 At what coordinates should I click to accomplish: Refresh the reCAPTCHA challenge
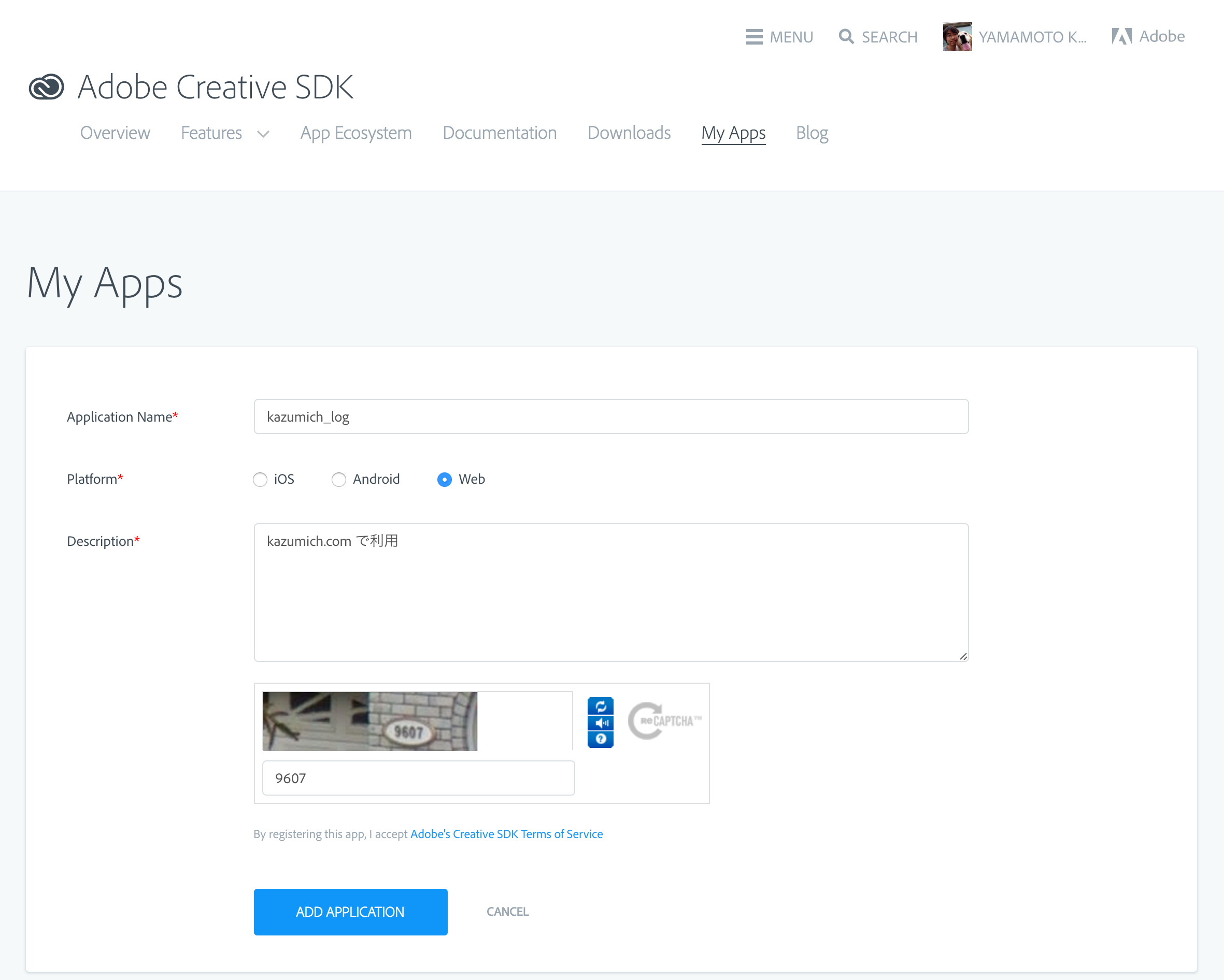click(x=601, y=706)
